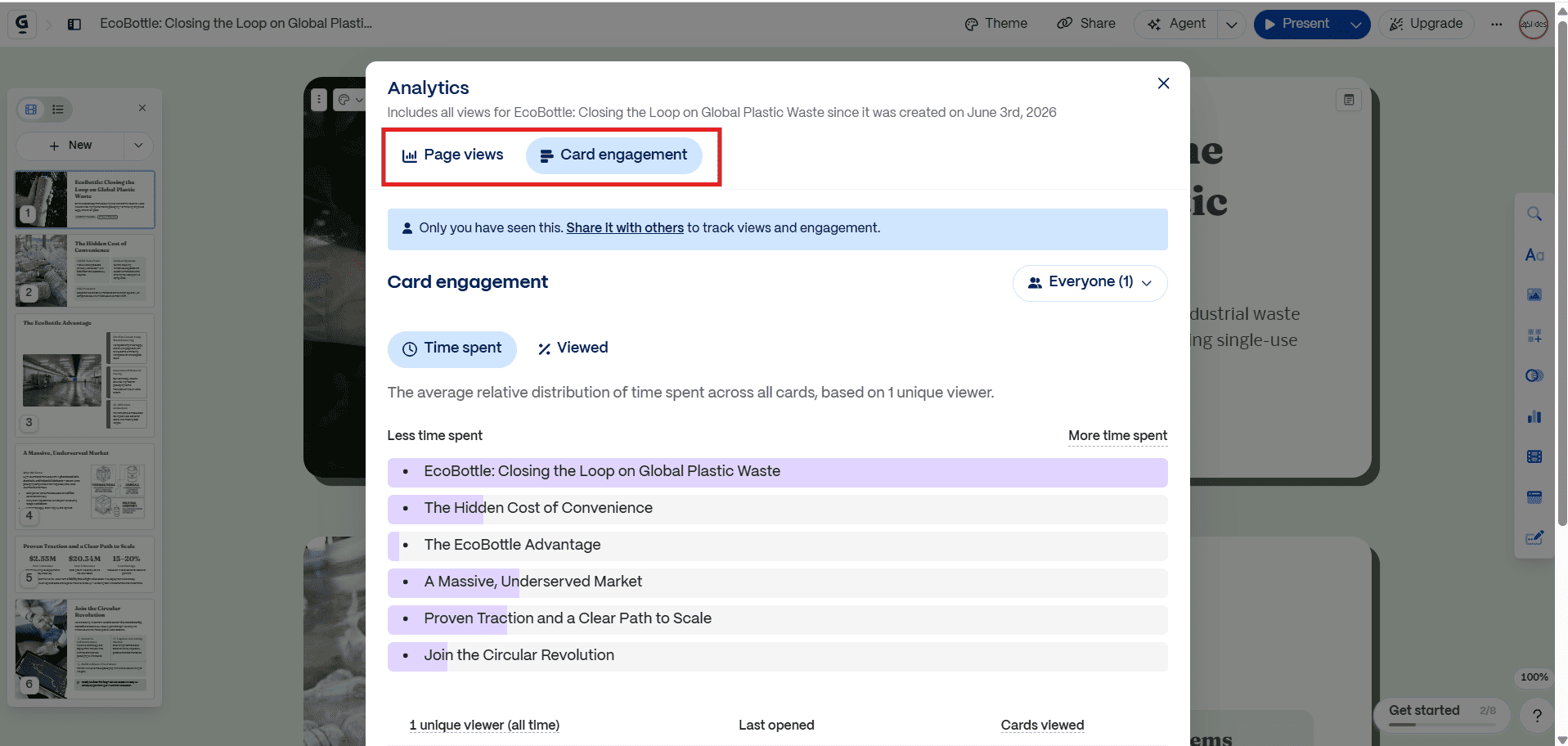
Task: Expand the Agent dropdown chevron
Action: (x=1232, y=25)
